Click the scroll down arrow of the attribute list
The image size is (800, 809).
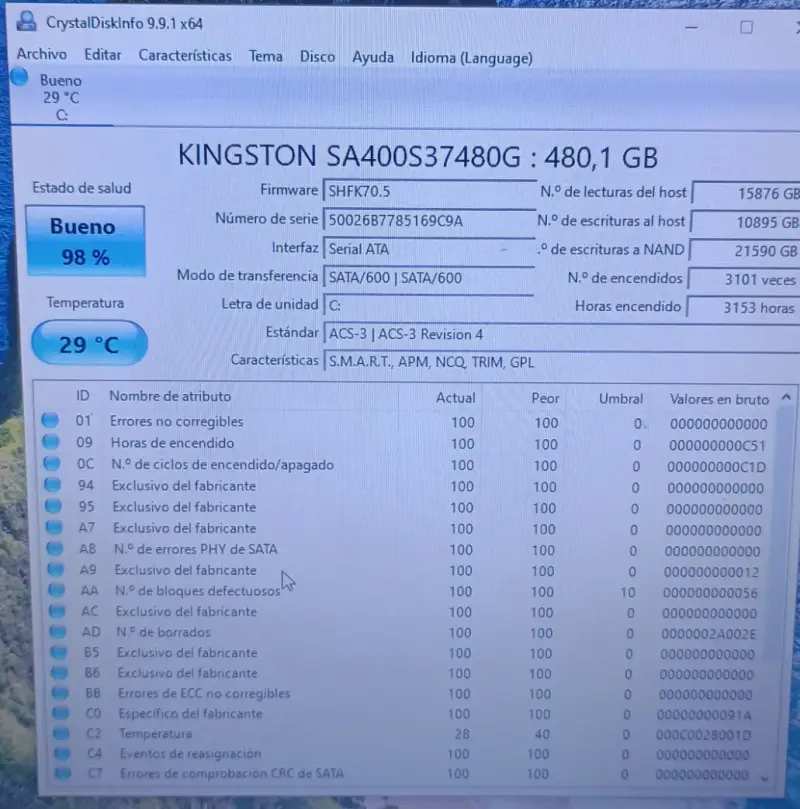click(x=765, y=778)
